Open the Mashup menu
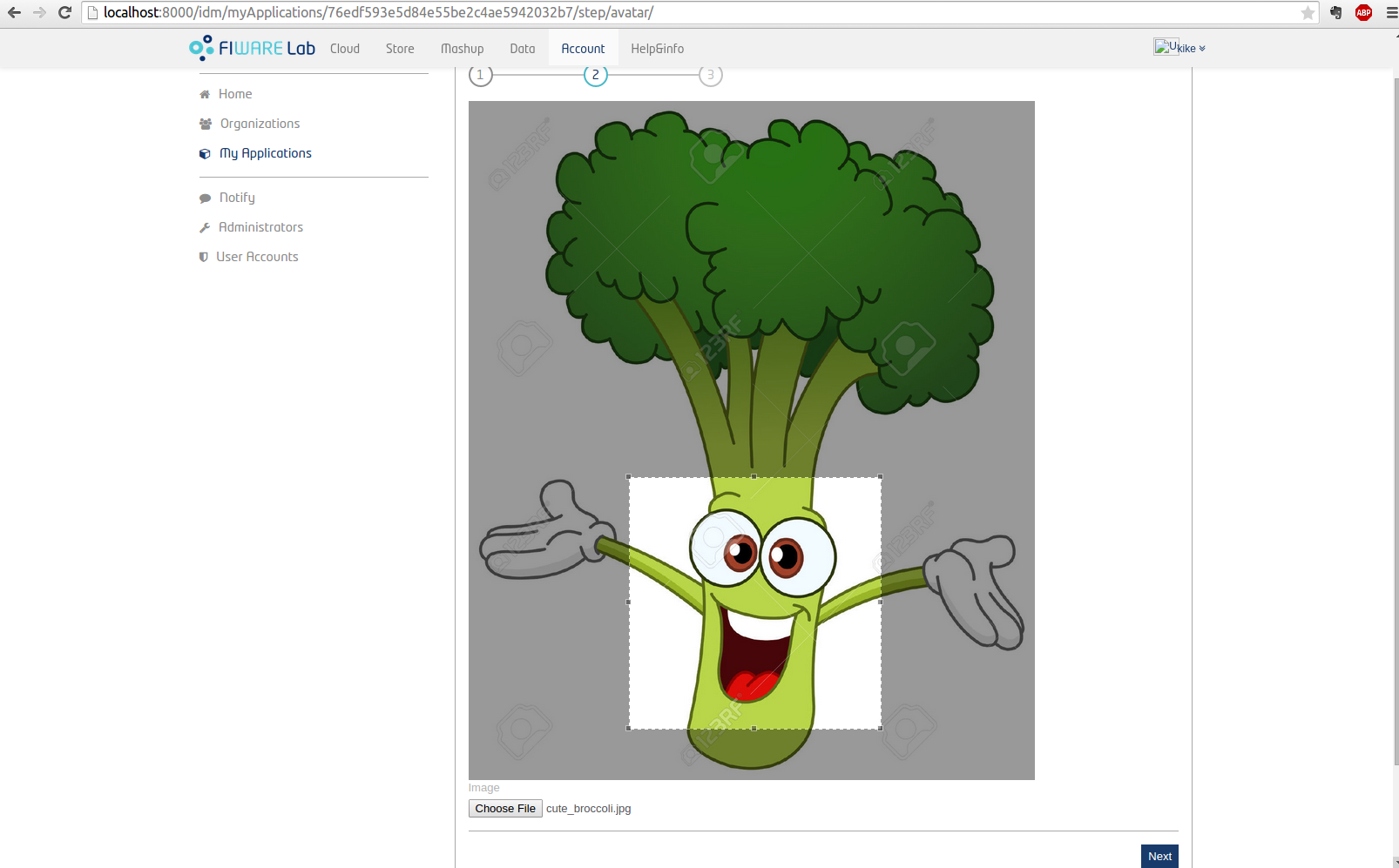This screenshot has height=868, width=1399. click(462, 49)
